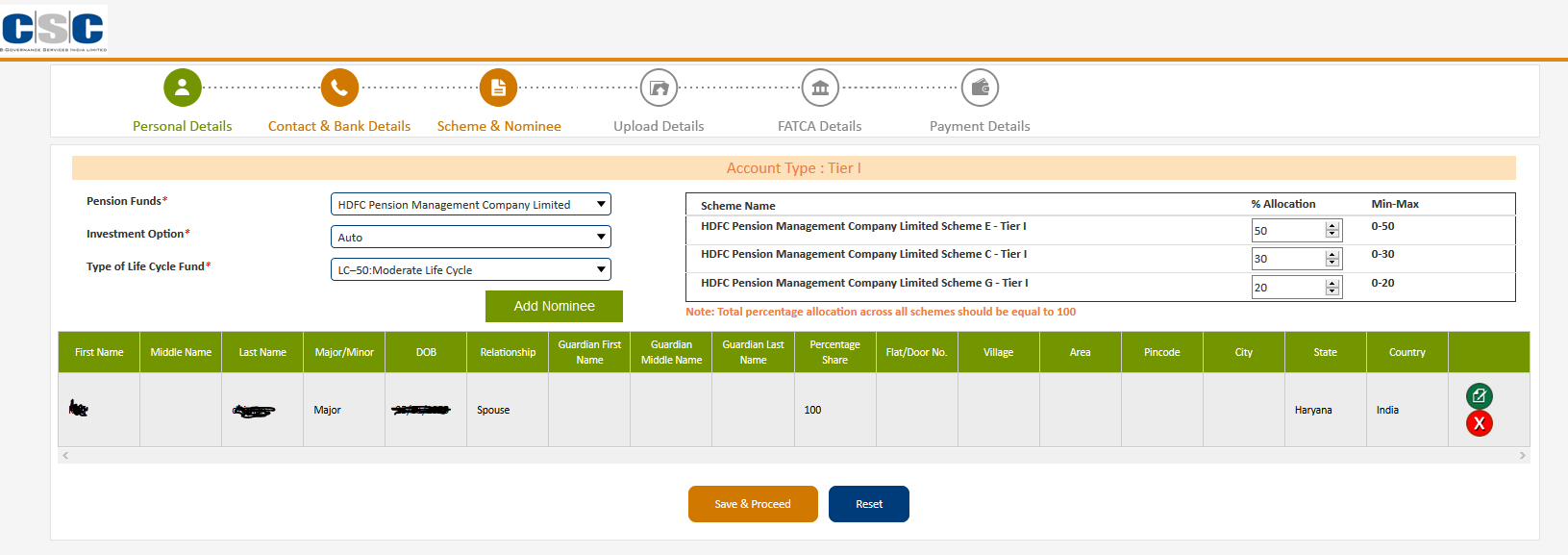Click the Village column header

[999, 352]
